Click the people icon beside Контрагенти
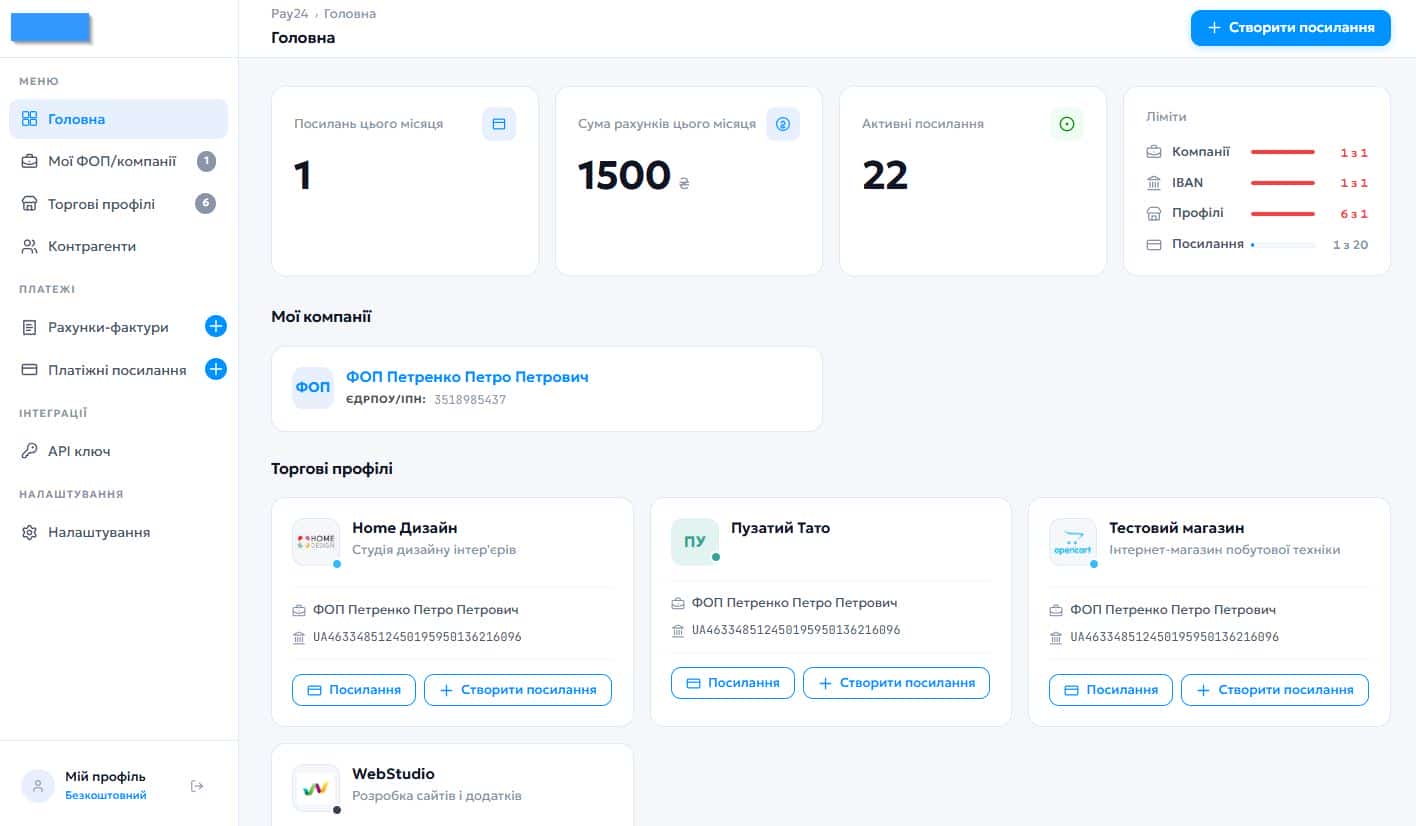 pos(30,246)
